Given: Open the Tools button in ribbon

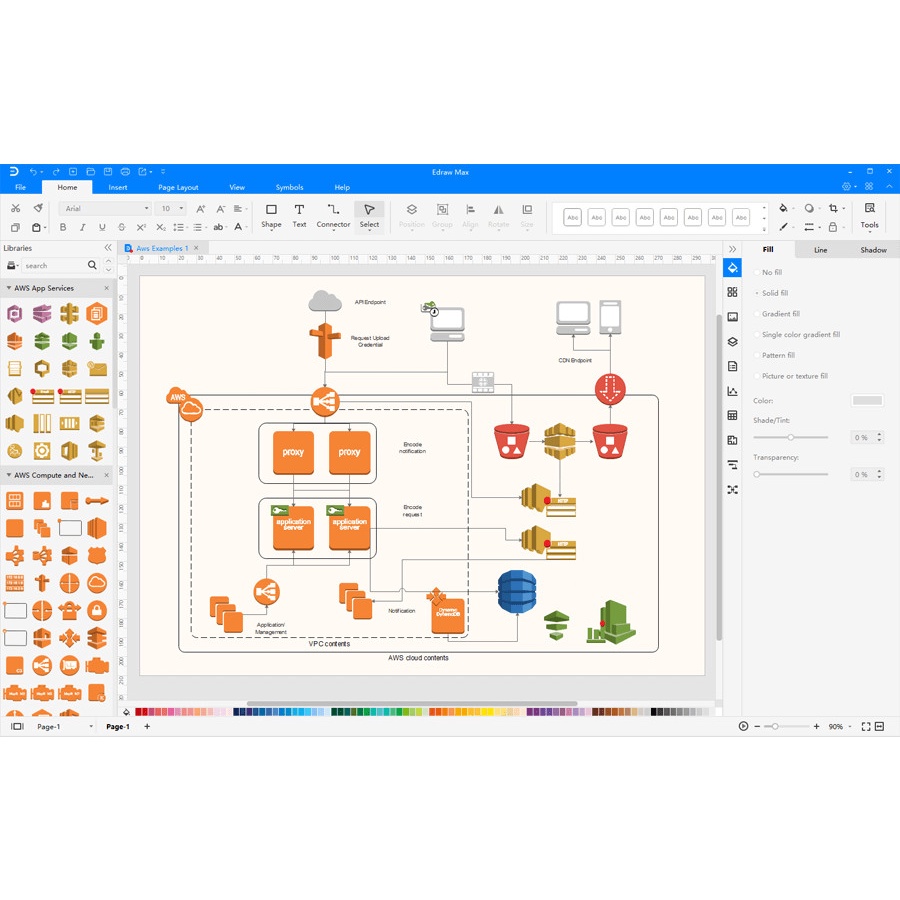Looking at the screenshot, I should coord(869,216).
